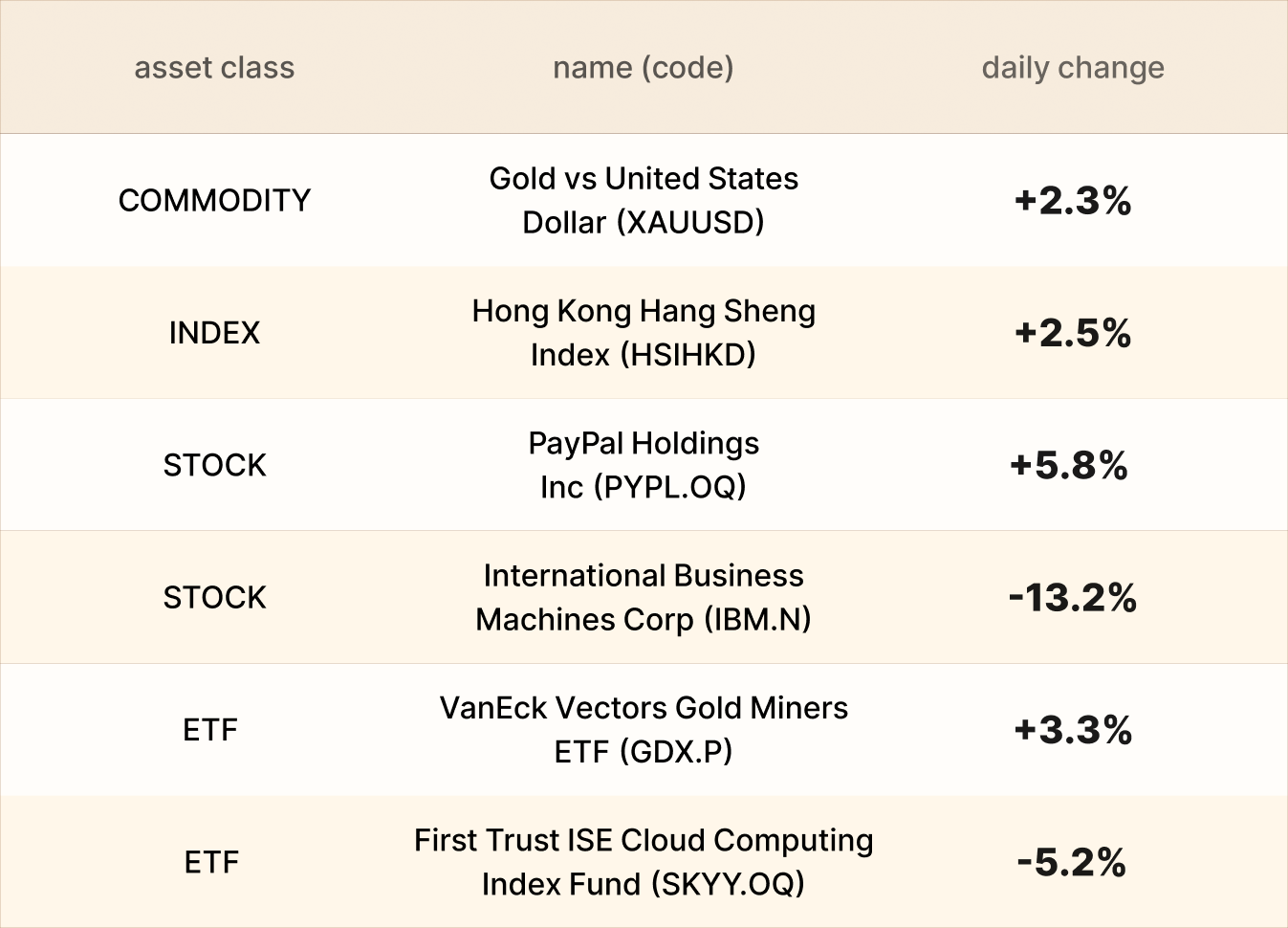Screen dimensions: 1288x928
Task: Click the "asset class" column header
Action: click(214, 68)
